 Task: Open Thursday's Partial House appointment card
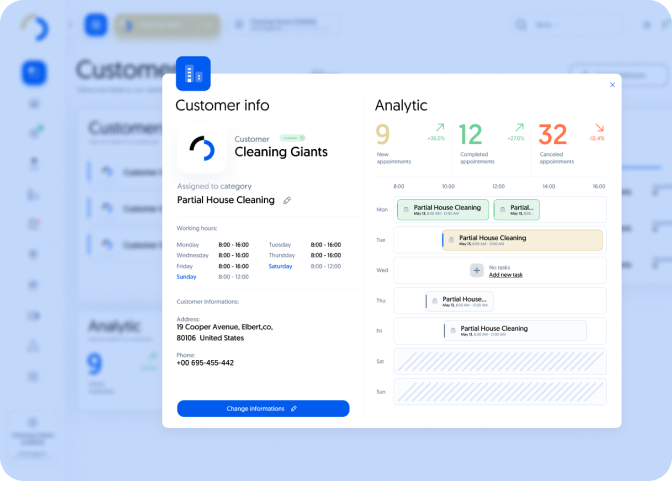tap(459, 300)
